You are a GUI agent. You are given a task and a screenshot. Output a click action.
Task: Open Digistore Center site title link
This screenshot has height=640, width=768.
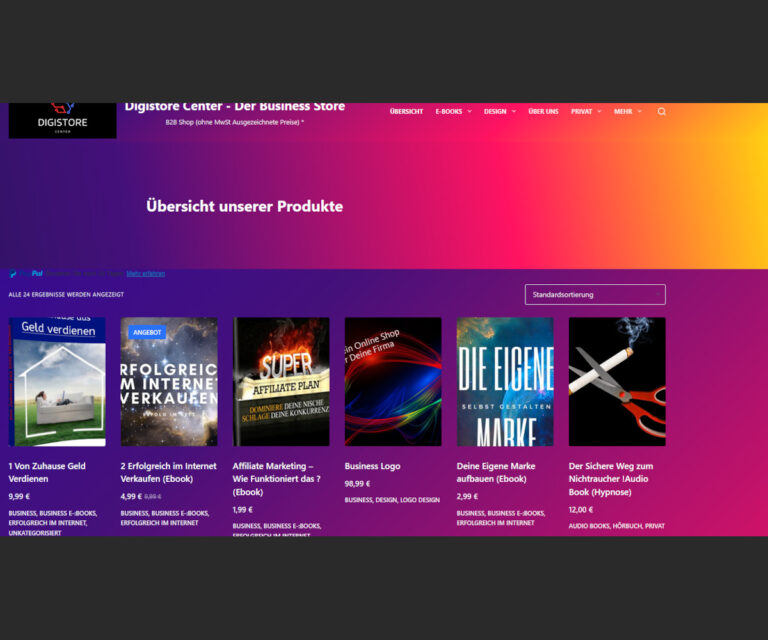(x=235, y=107)
